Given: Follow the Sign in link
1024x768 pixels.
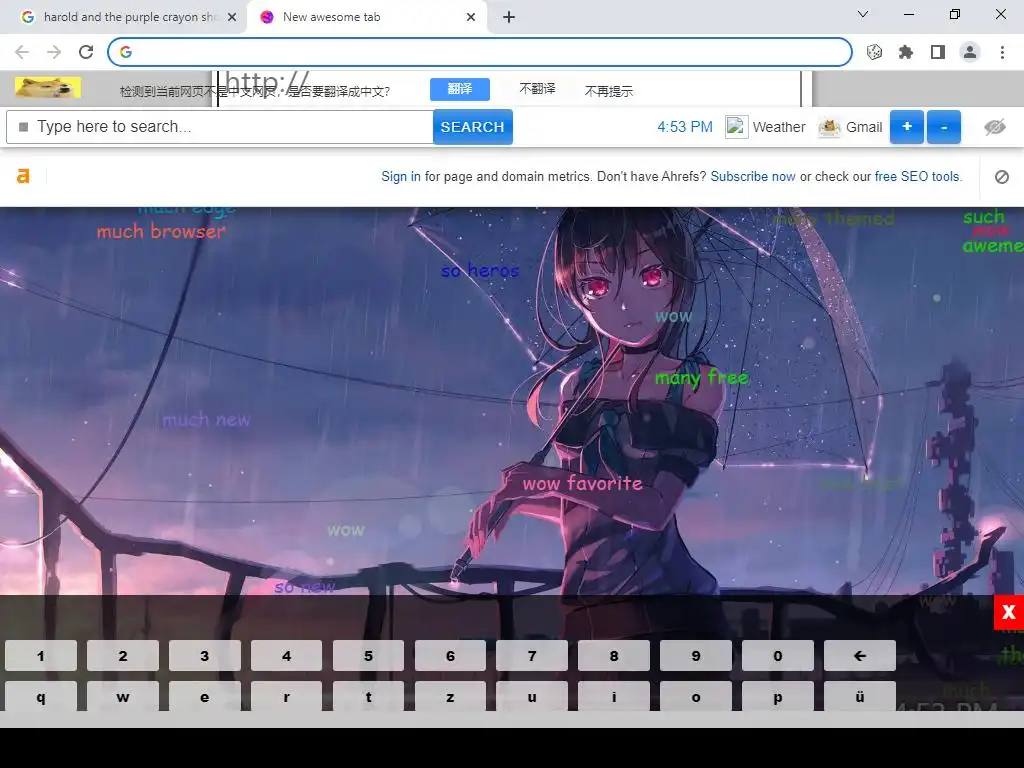Looking at the screenshot, I should coord(401,176).
